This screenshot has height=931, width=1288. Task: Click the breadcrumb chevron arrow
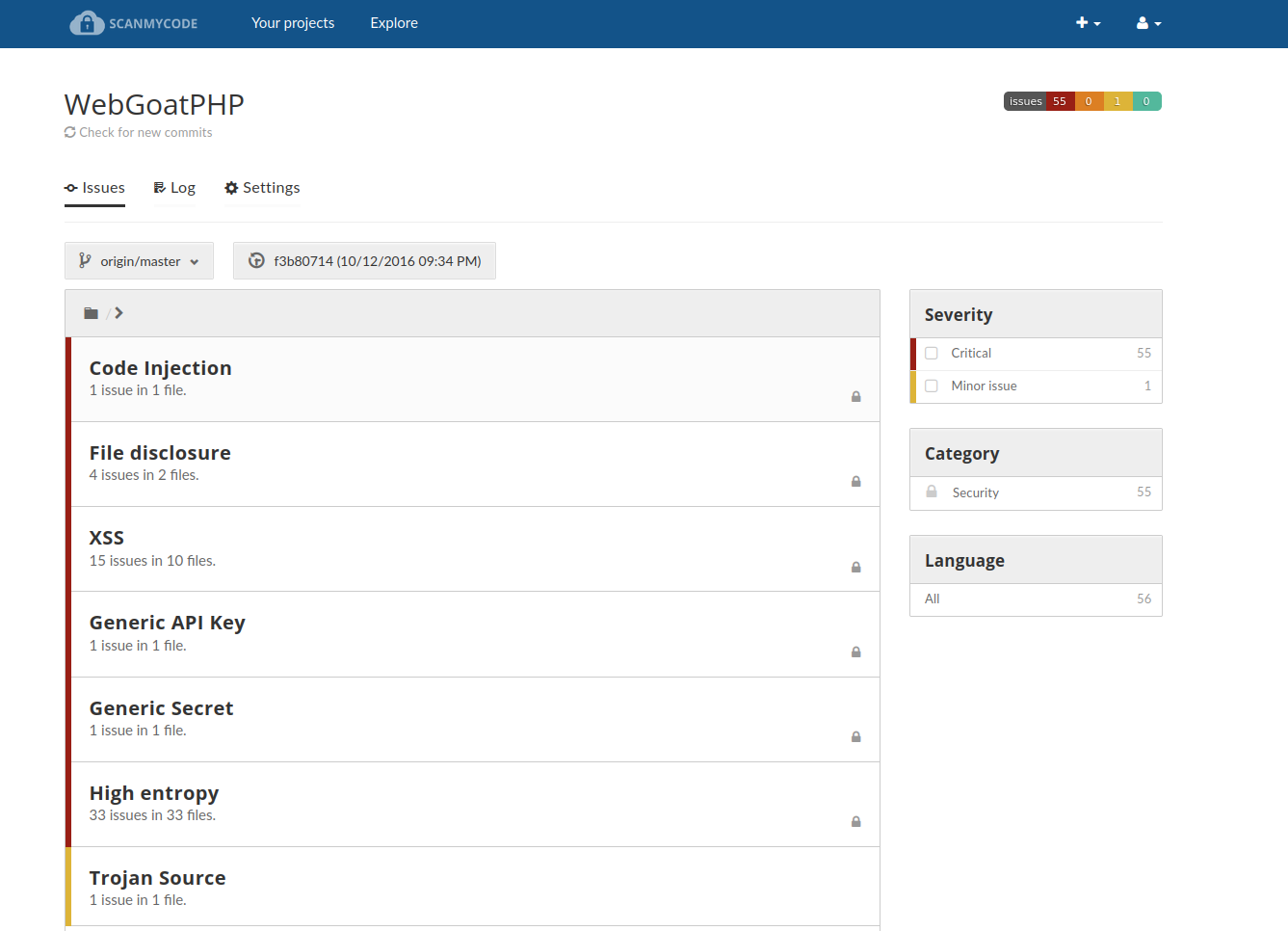(x=118, y=313)
